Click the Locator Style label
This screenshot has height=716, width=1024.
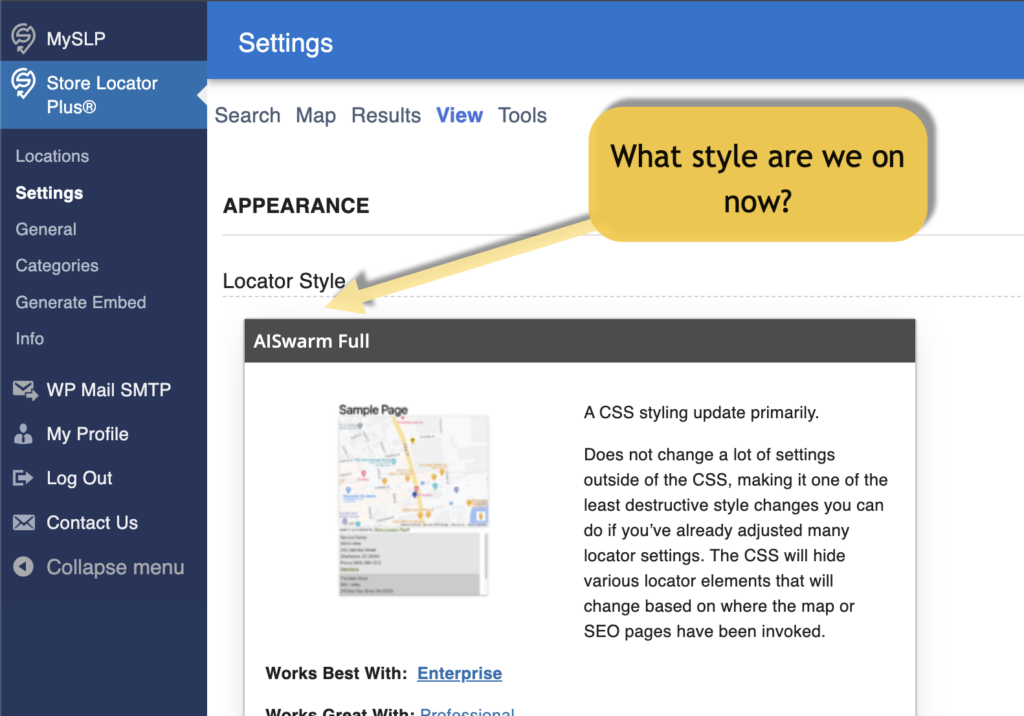pyautogui.click(x=284, y=281)
